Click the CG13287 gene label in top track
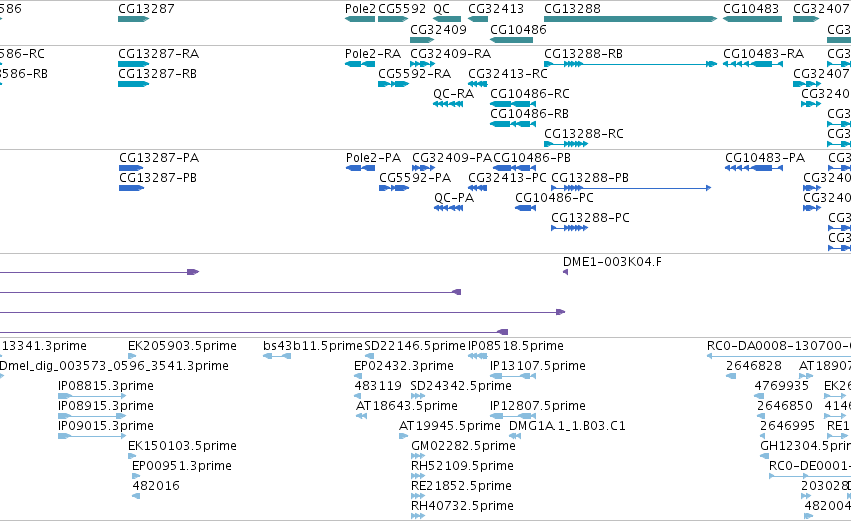 tap(146, 9)
